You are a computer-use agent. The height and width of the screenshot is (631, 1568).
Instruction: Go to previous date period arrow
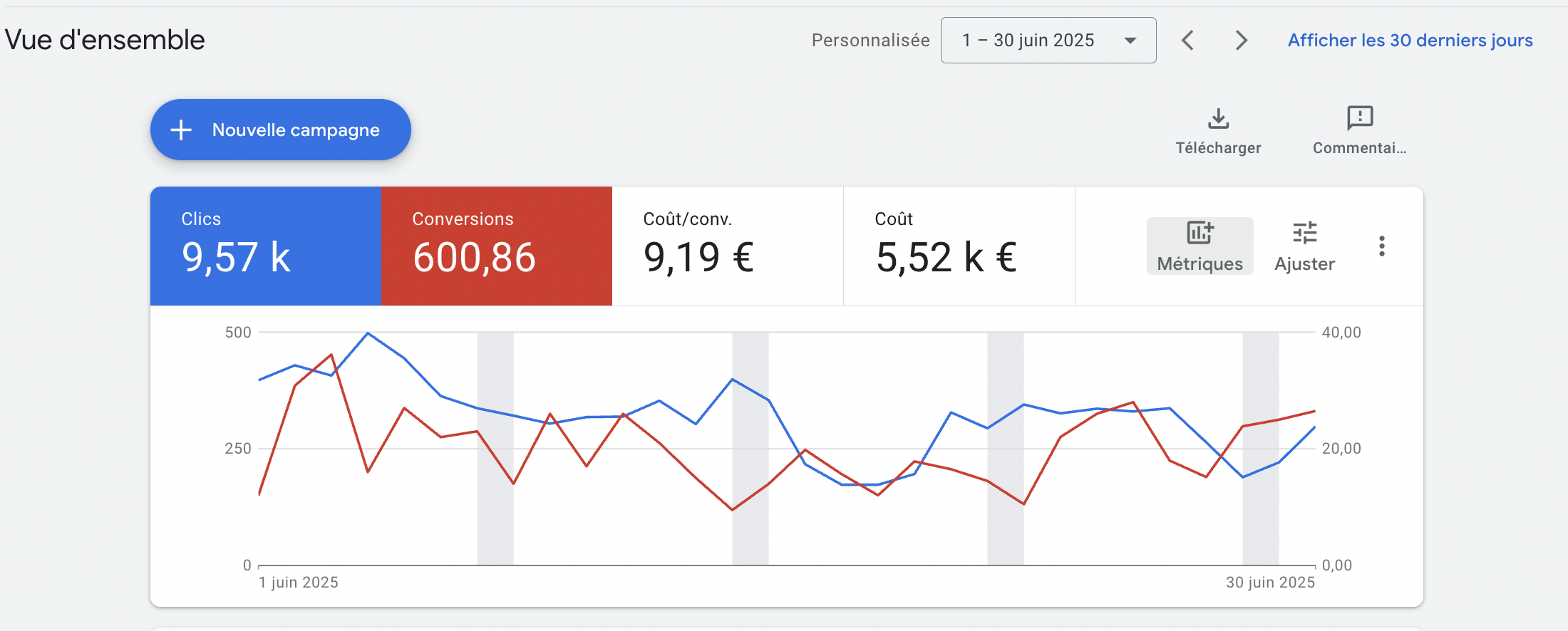pyautogui.click(x=1187, y=41)
